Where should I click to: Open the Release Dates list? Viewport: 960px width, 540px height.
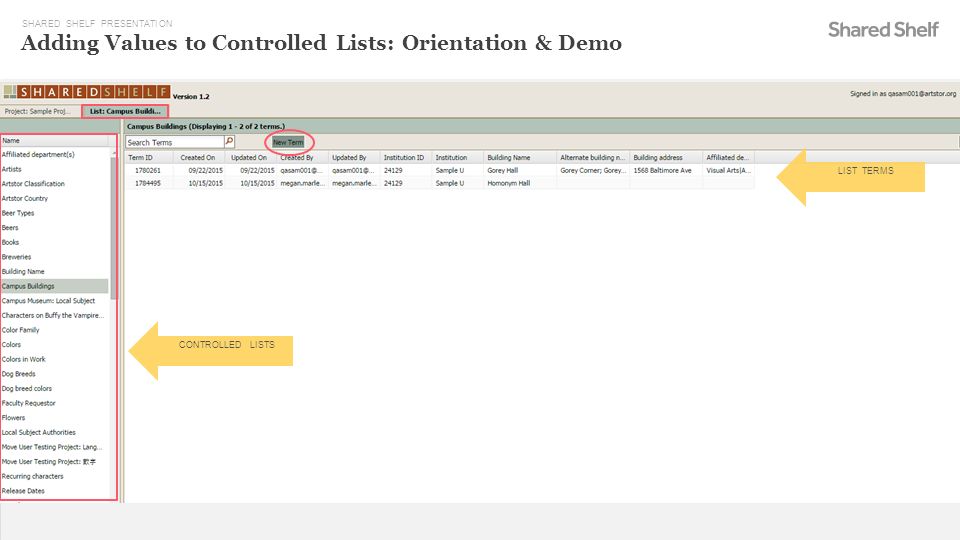tap(54, 491)
